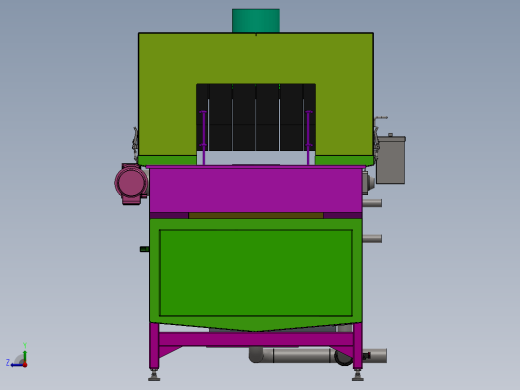Select the right purple vertical rod in opening

(308, 137)
